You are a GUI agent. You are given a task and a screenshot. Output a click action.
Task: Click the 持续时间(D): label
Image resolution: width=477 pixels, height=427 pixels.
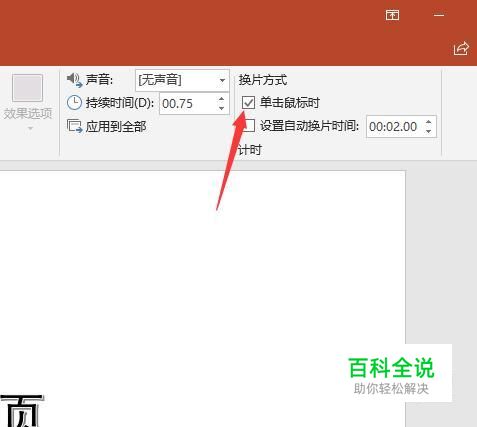(120, 103)
